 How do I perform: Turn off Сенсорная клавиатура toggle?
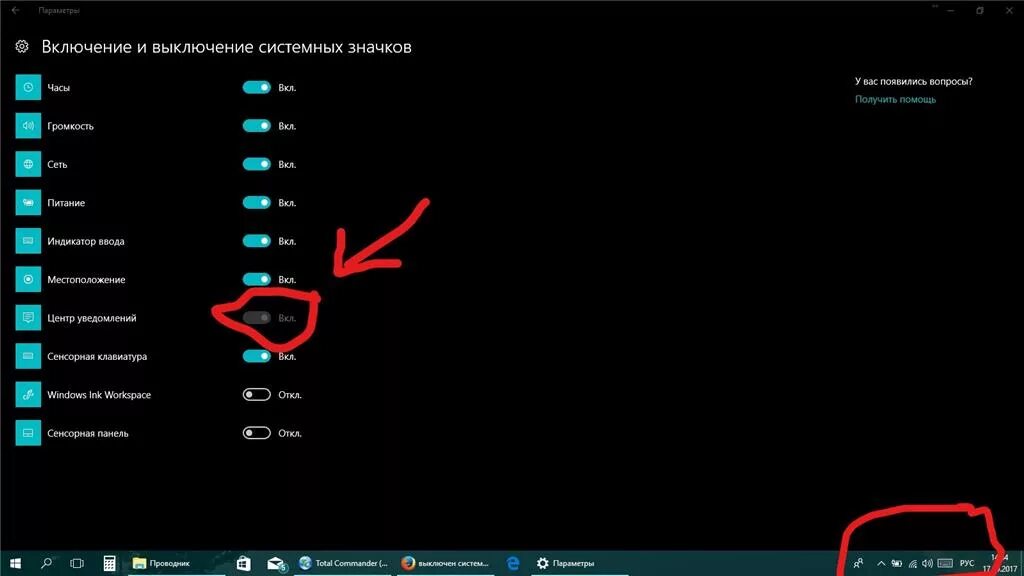257,356
